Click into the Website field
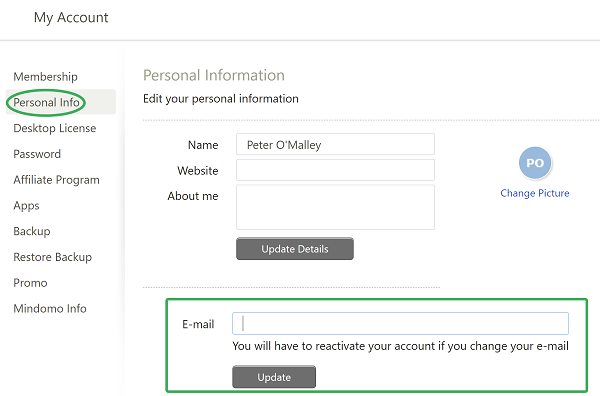The width and height of the screenshot is (600, 396). [x=335, y=170]
